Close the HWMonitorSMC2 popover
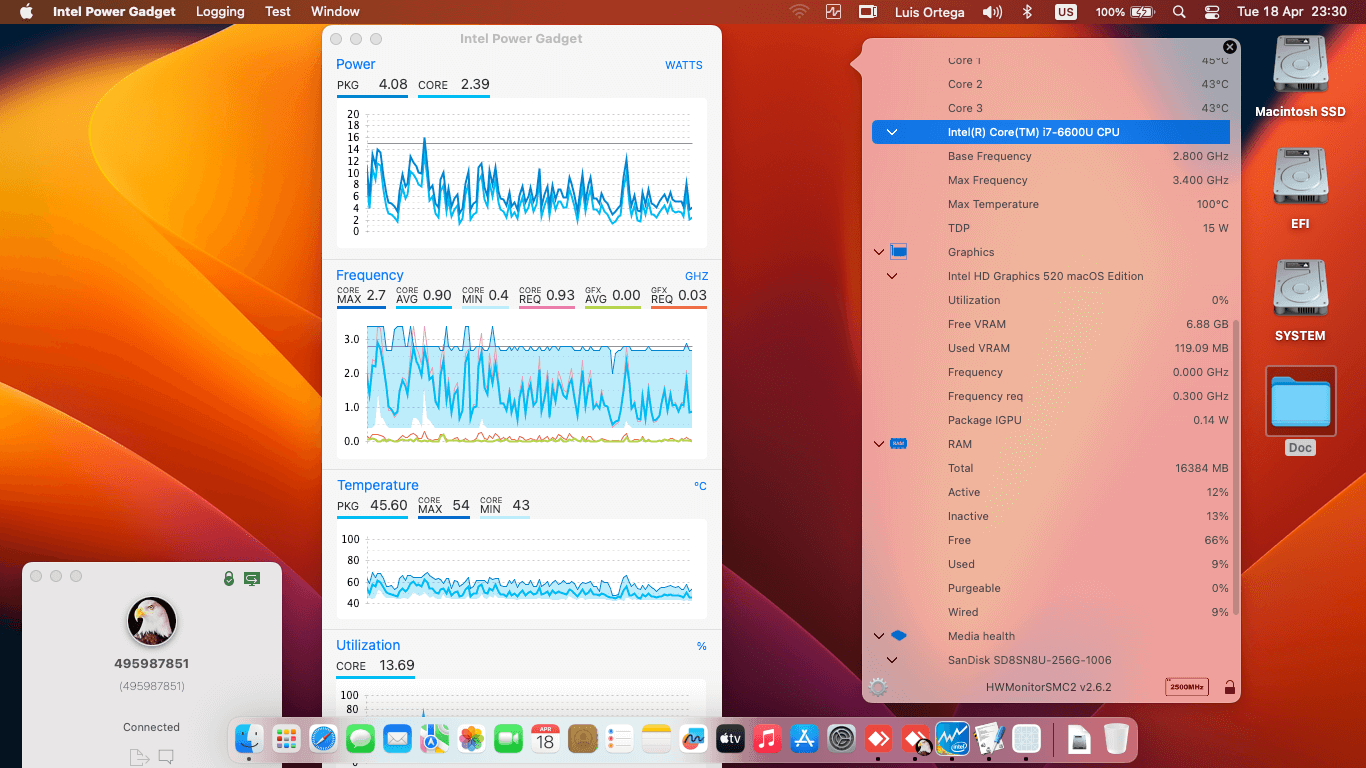Viewport: 1366px width, 768px height. 1230,47
